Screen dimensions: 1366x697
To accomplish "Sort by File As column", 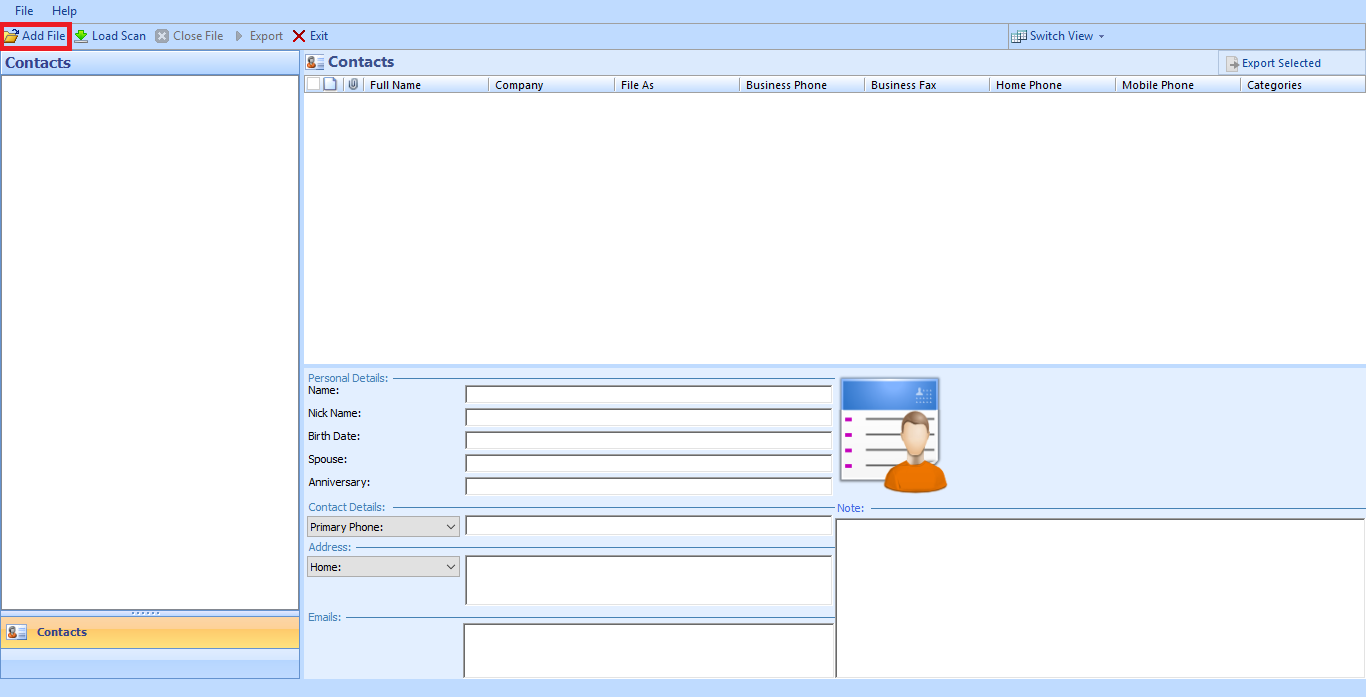I will [677, 85].
